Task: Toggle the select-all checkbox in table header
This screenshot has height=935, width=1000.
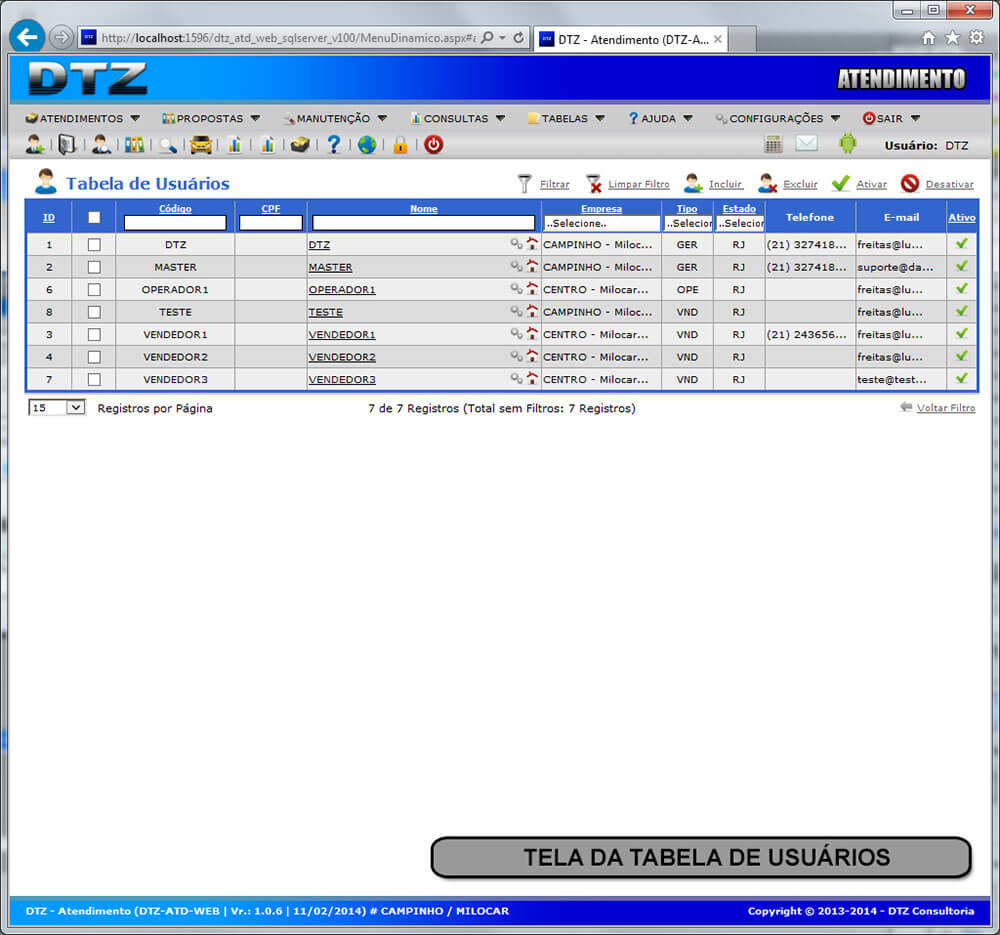Action: pos(94,217)
